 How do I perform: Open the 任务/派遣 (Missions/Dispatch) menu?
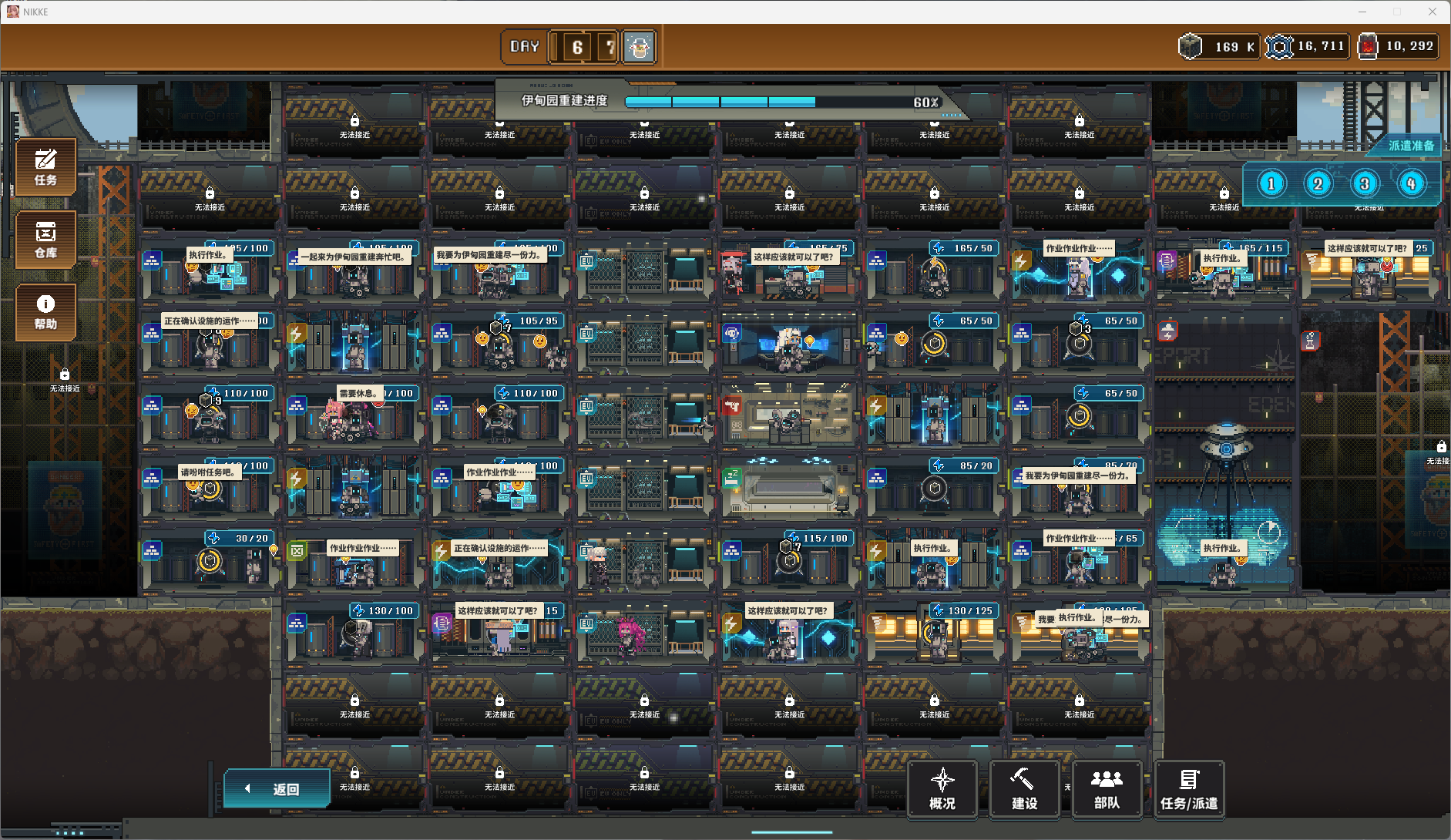click(x=1189, y=789)
